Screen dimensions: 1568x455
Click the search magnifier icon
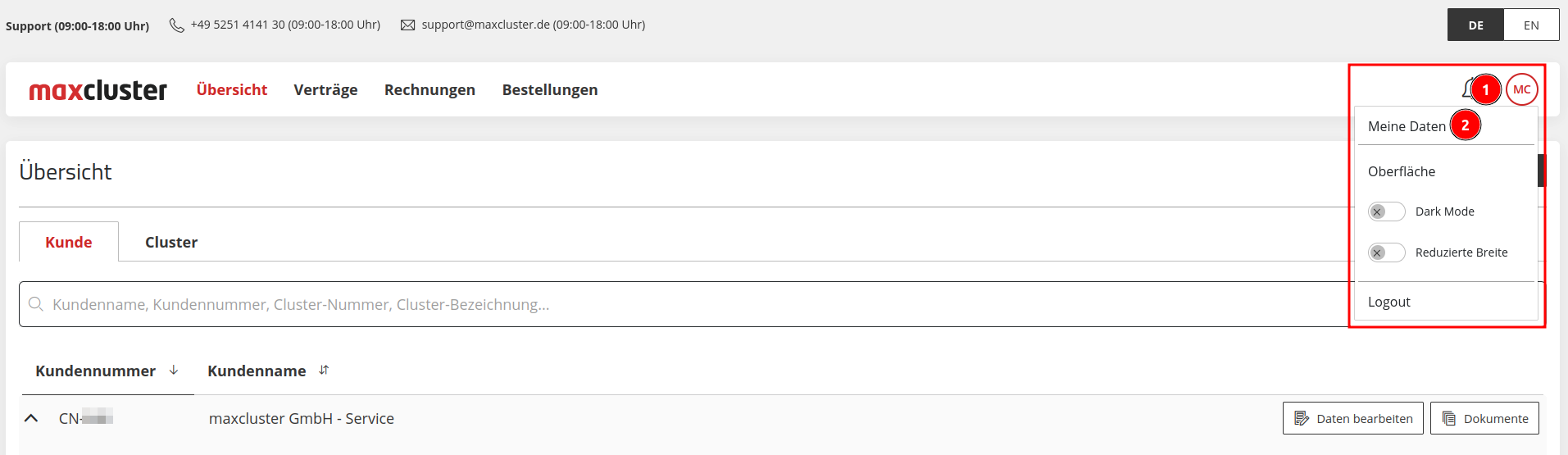click(36, 304)
